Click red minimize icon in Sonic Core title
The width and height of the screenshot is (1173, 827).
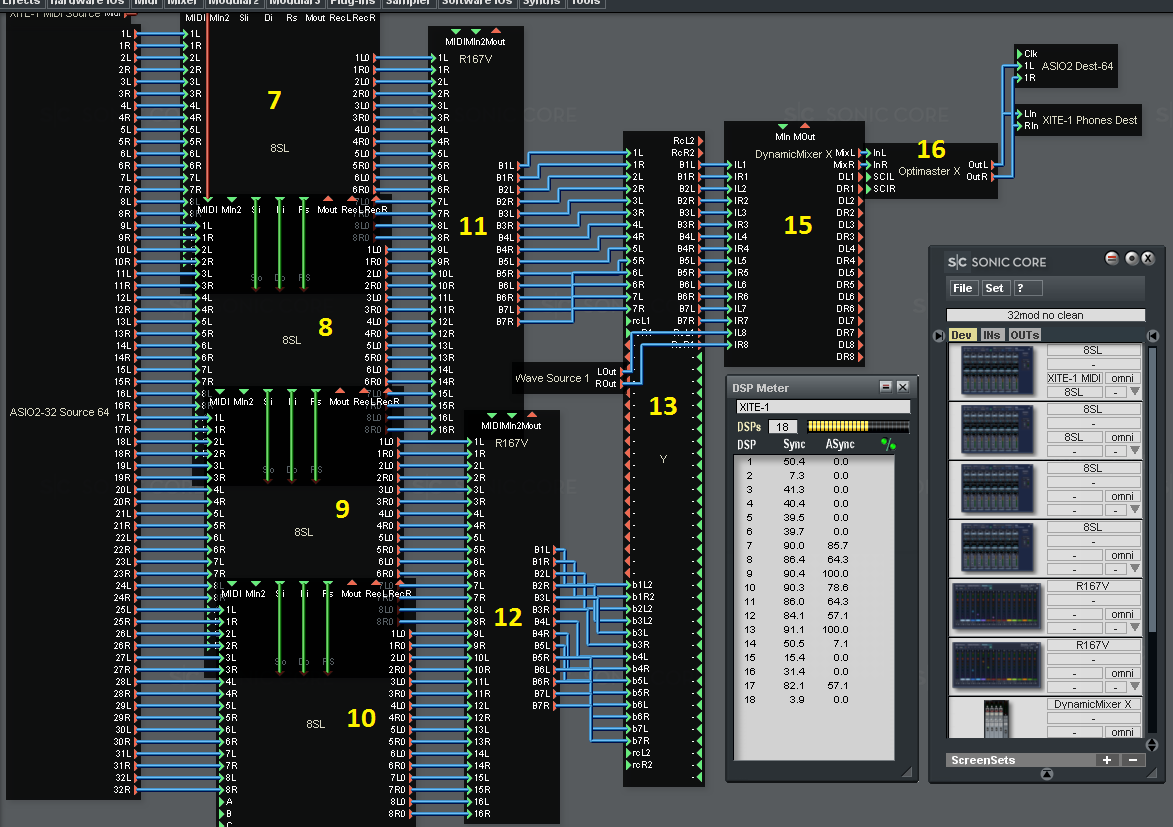click(x=1112, y=258)
